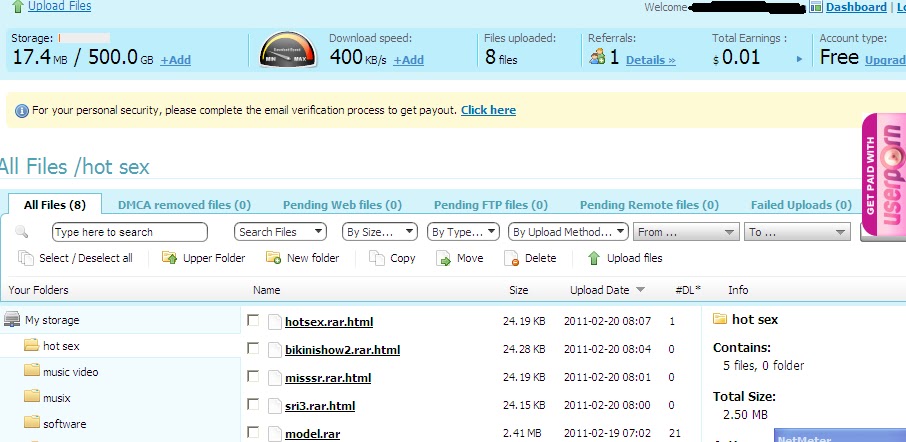Switch to Failed Uploads tab
Viewport: 906px width, 442px height.
tap(801, 205)
